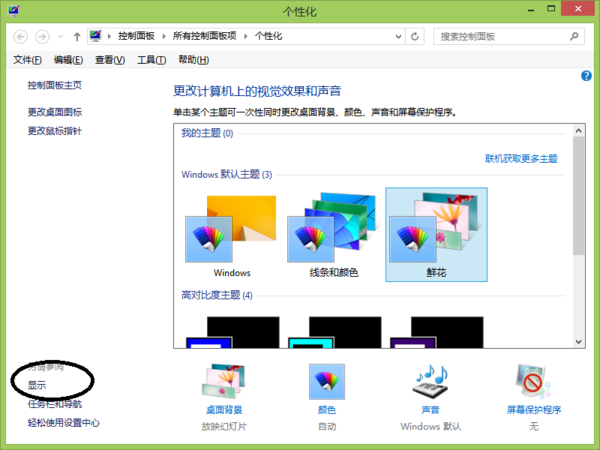Open the 屏幕保护程序 screen saver icon
Screen dimensions: 600x450
(533, 381)
